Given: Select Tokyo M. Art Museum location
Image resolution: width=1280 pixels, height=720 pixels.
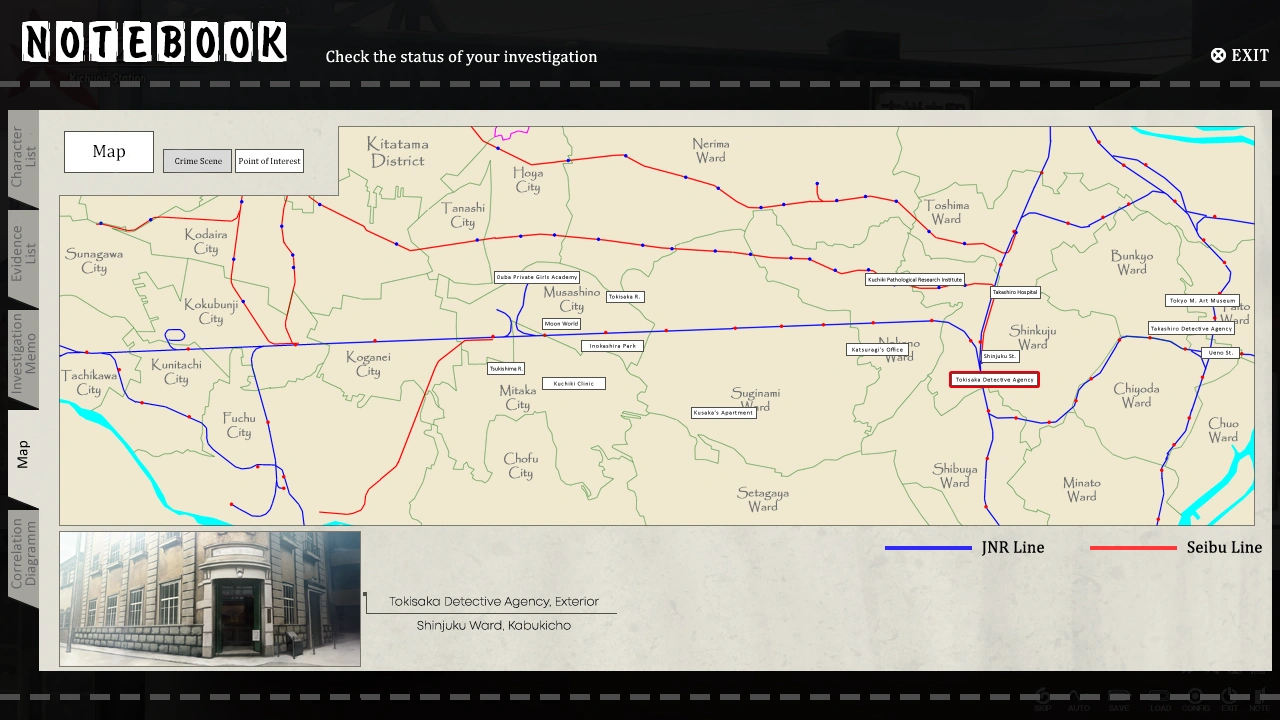Looking at the screenshot, I should pyautogui.click(x=1203, y=301).
